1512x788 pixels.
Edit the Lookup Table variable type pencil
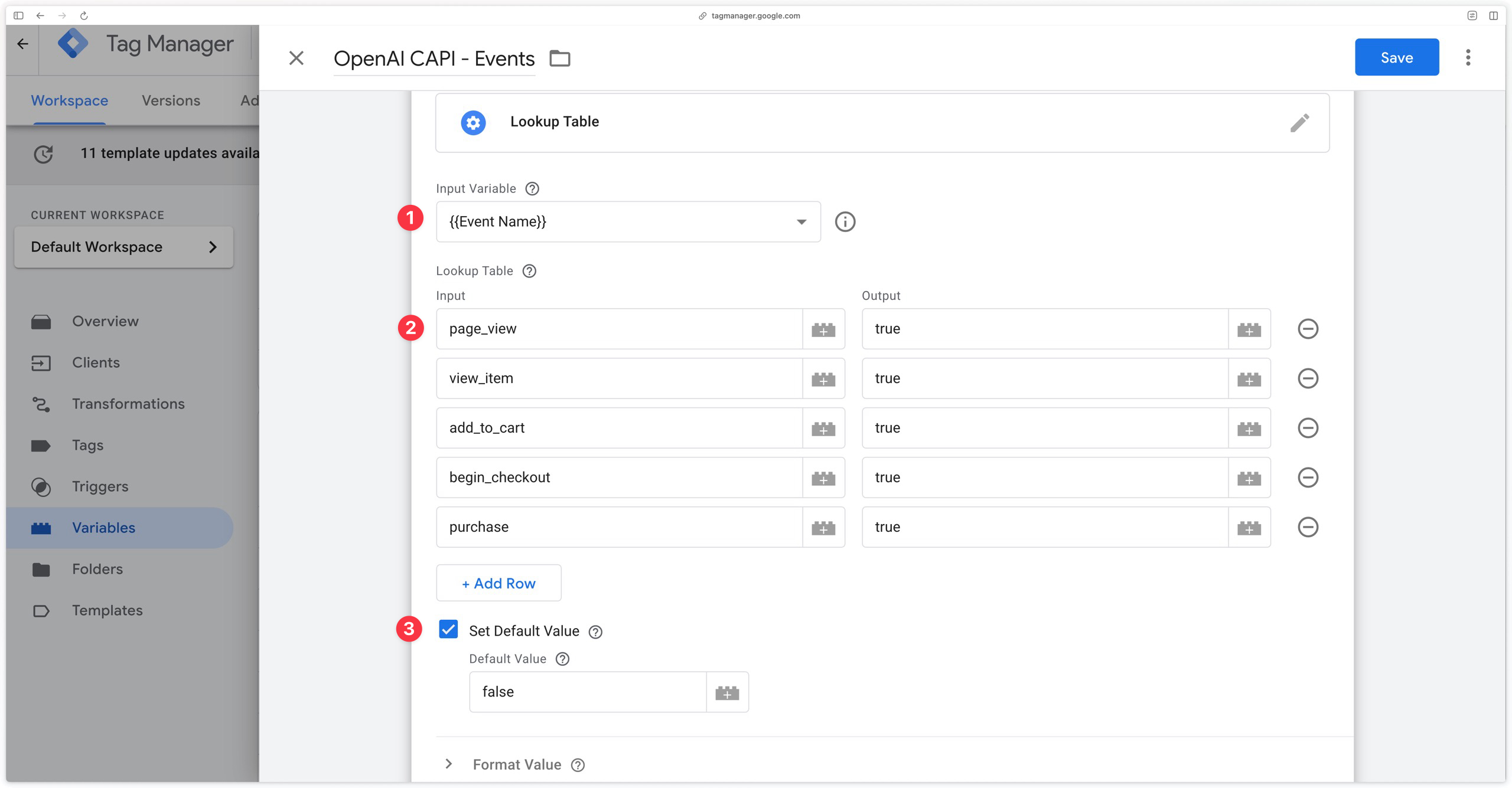[1299, 122]
